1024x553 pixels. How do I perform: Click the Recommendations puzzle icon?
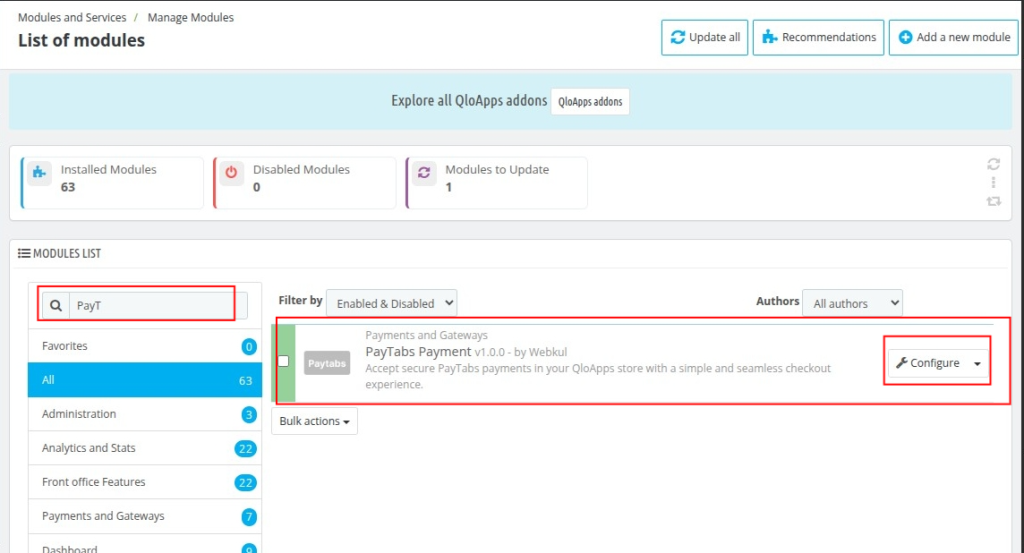(x=770, y=37)
